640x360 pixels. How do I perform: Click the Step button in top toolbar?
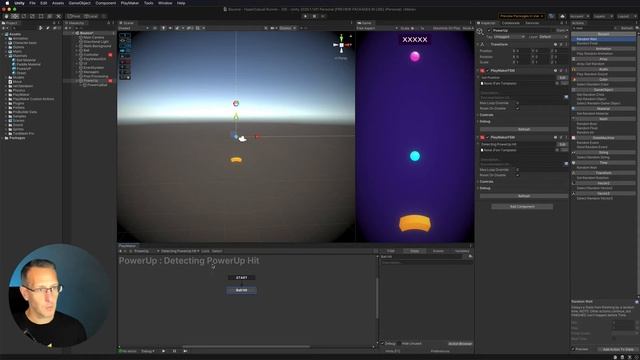tap(323, 16)
